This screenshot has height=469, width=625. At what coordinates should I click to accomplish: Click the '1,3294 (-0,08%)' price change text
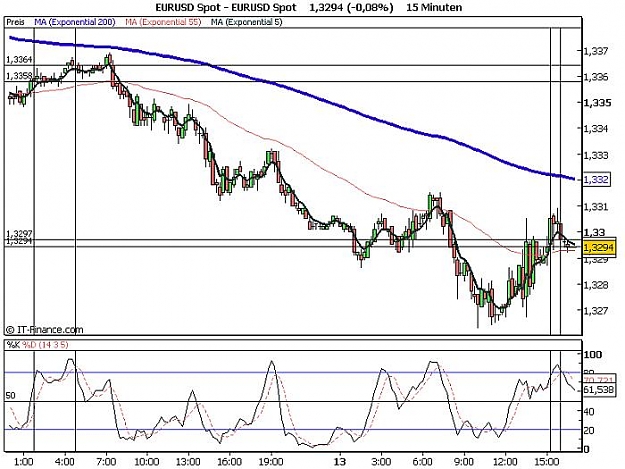[x=351, y=7]
